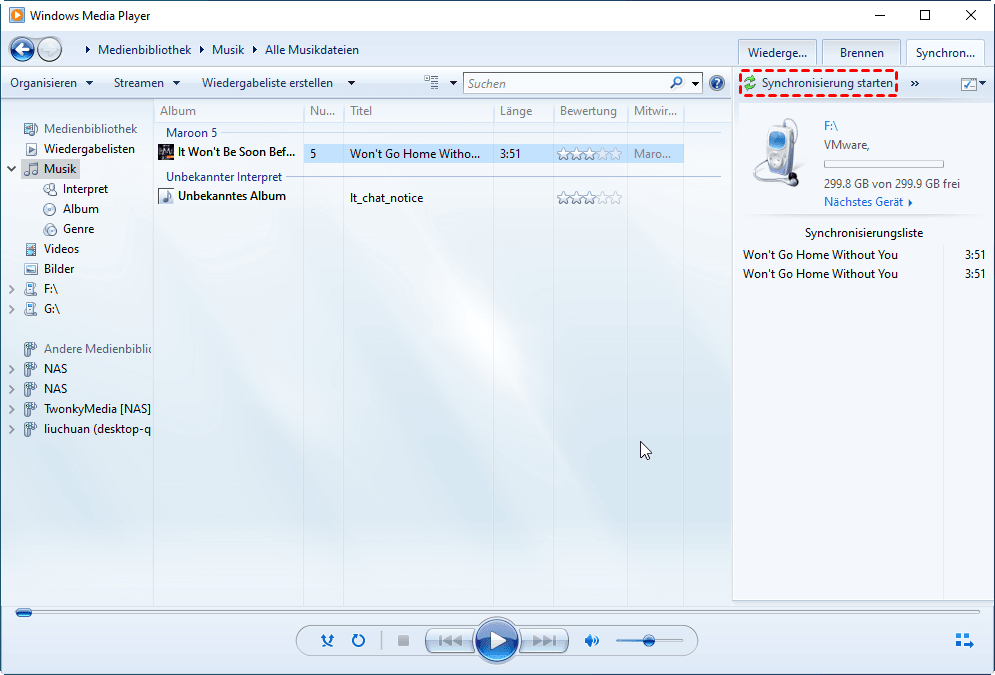
Task: Switch to the Synchronisieren tab
Action: tap(945, 53)
